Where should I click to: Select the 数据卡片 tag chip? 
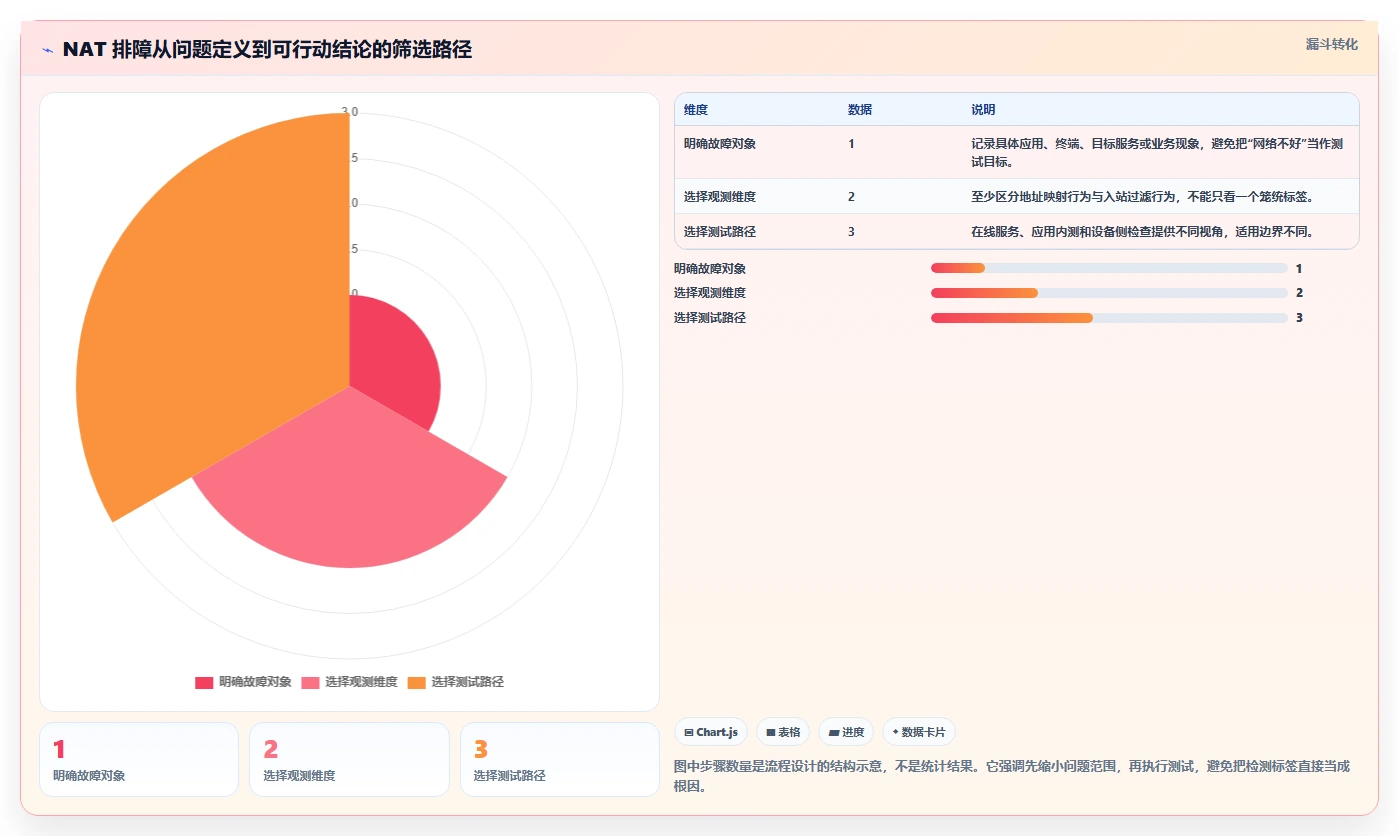tap(919, 732)
